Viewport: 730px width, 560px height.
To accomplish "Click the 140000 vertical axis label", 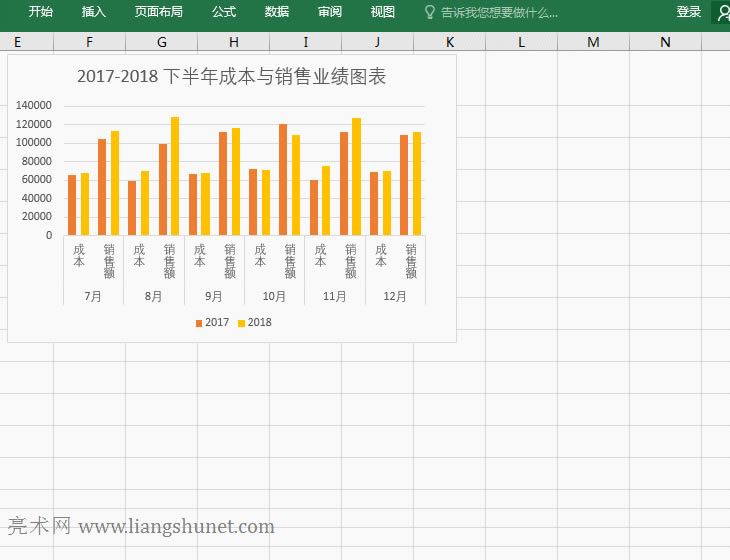I will click(35, 105).
